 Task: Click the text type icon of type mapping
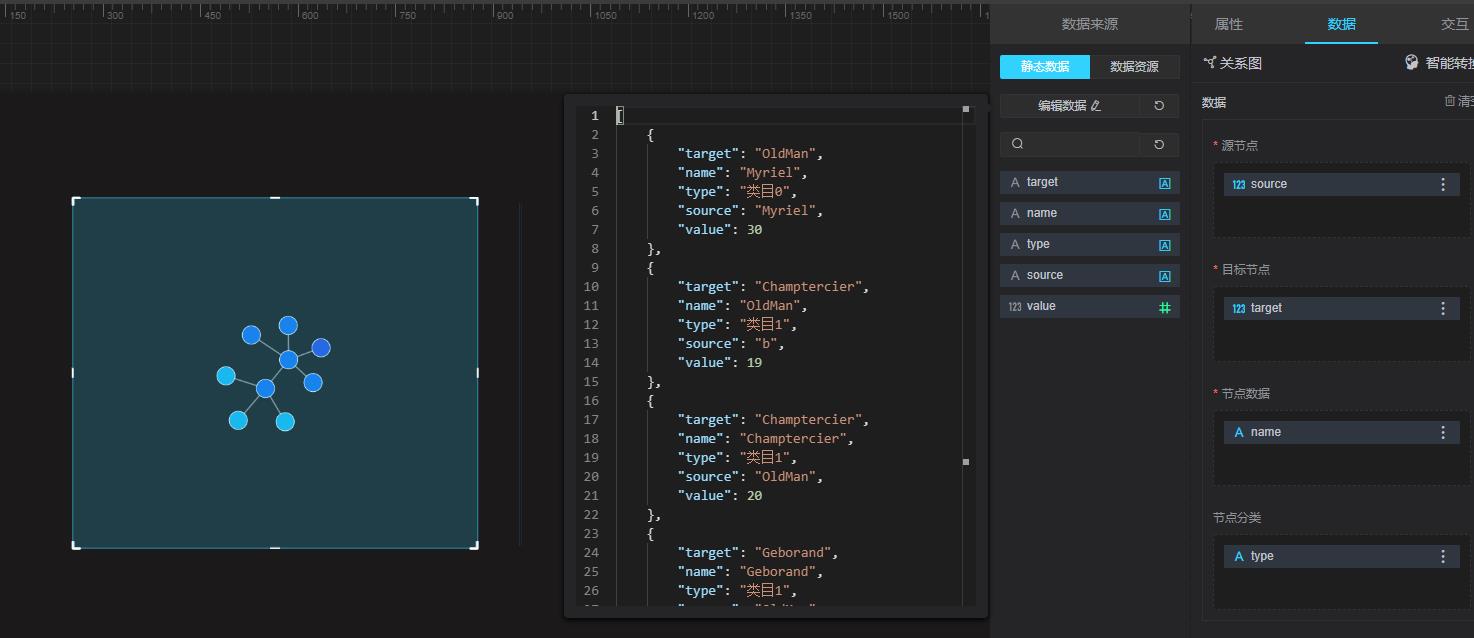(1239, 557)
